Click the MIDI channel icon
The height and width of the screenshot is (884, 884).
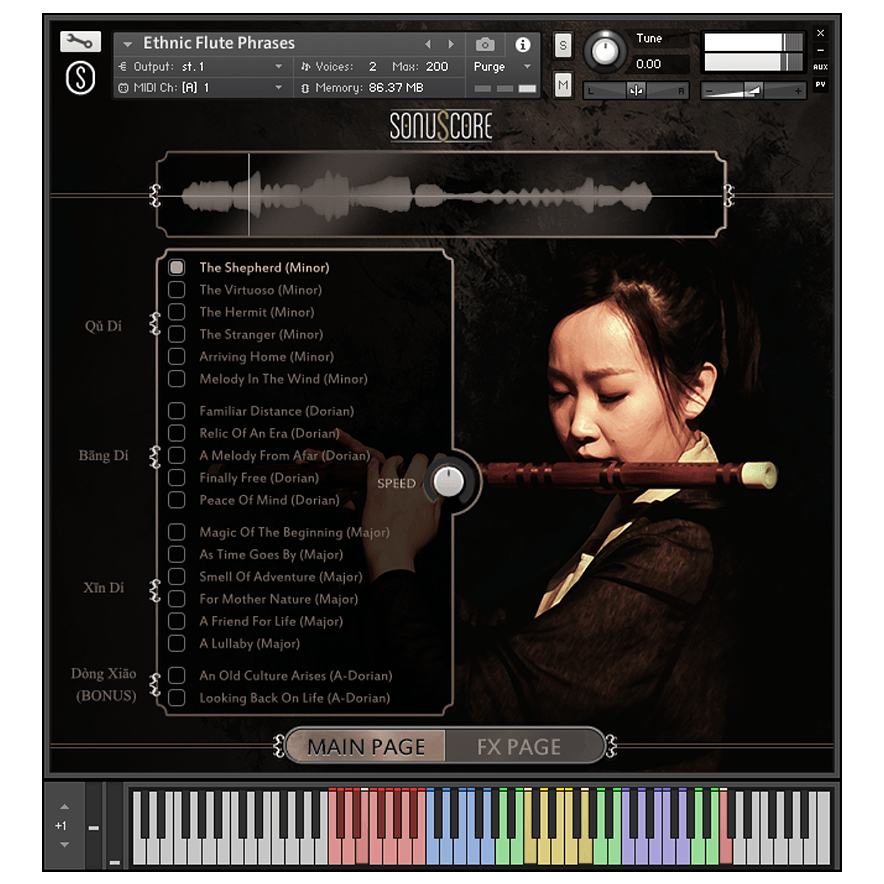coord(123,88)
